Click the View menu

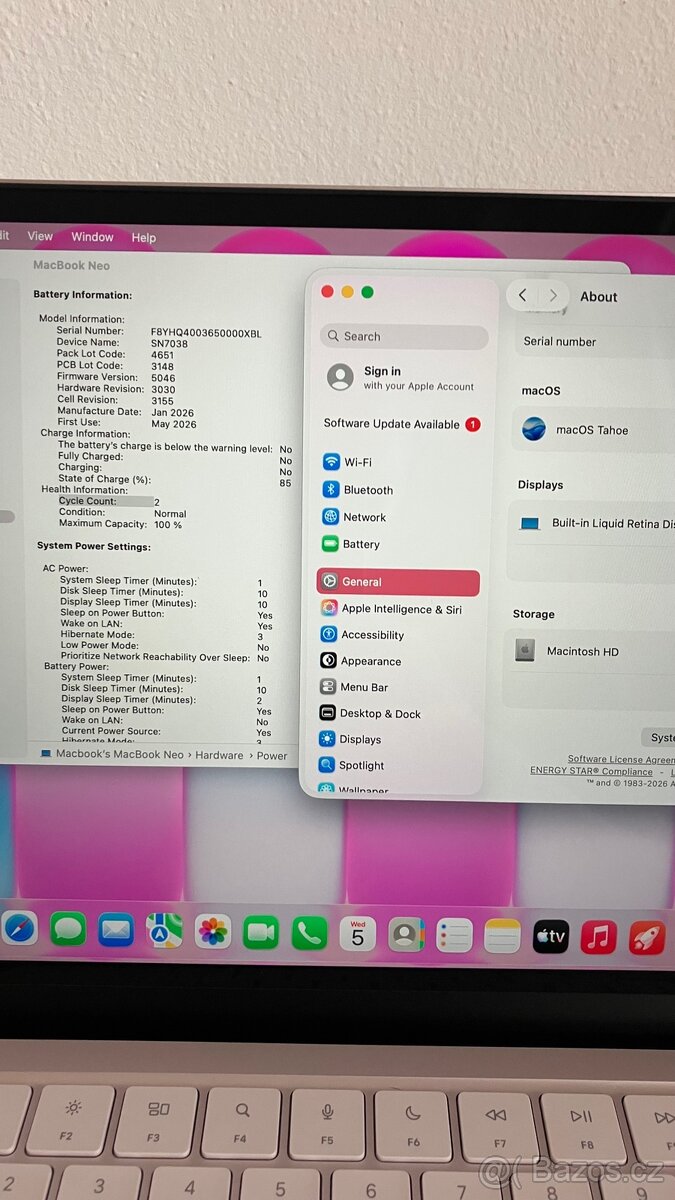(40, 236)
